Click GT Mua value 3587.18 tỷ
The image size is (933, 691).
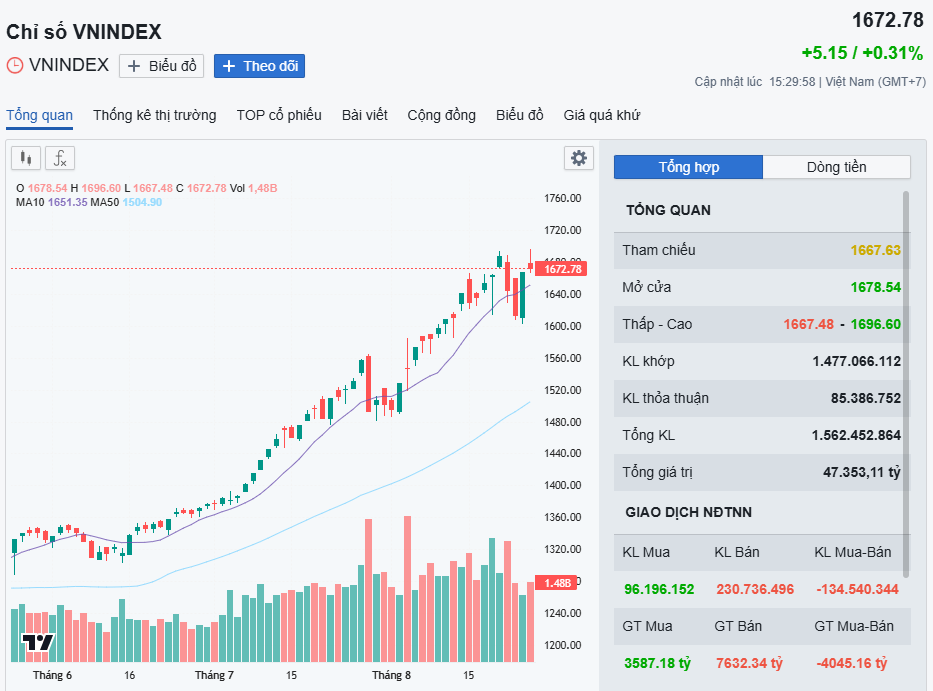pos(658,663)
